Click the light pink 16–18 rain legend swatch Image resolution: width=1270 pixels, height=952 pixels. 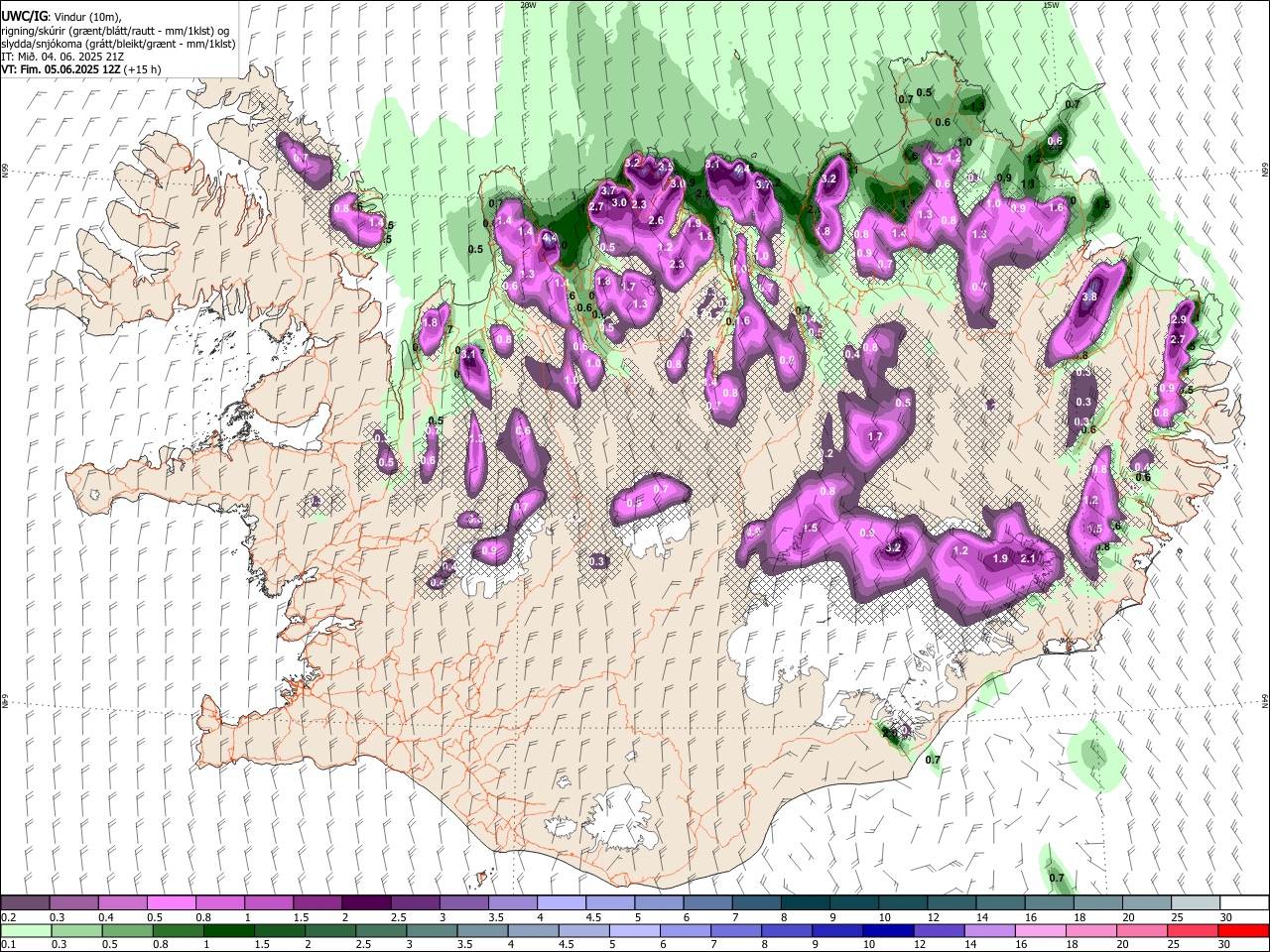point(1039,930)
